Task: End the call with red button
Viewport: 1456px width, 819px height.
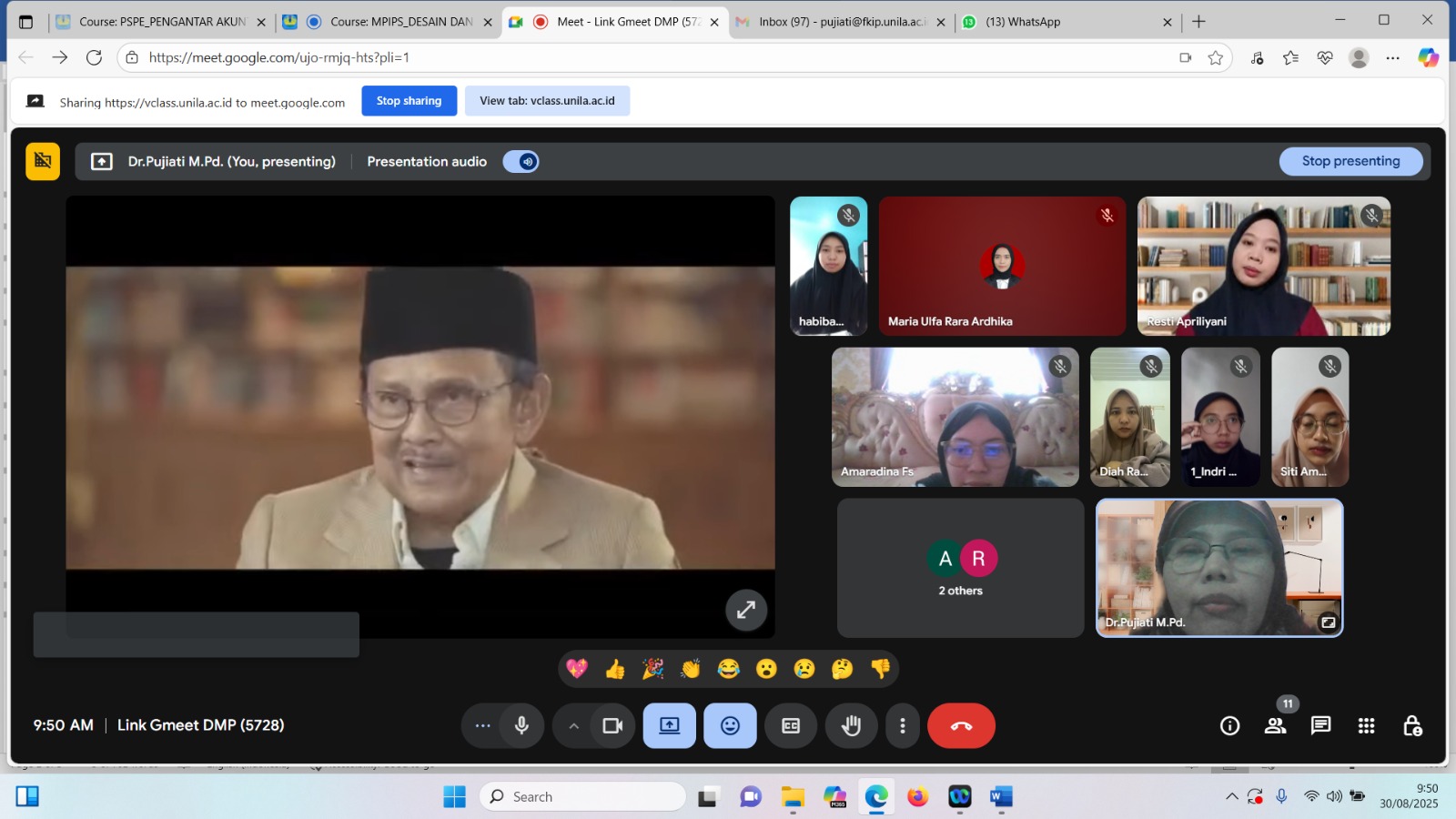Action: [x=961, y=725]
